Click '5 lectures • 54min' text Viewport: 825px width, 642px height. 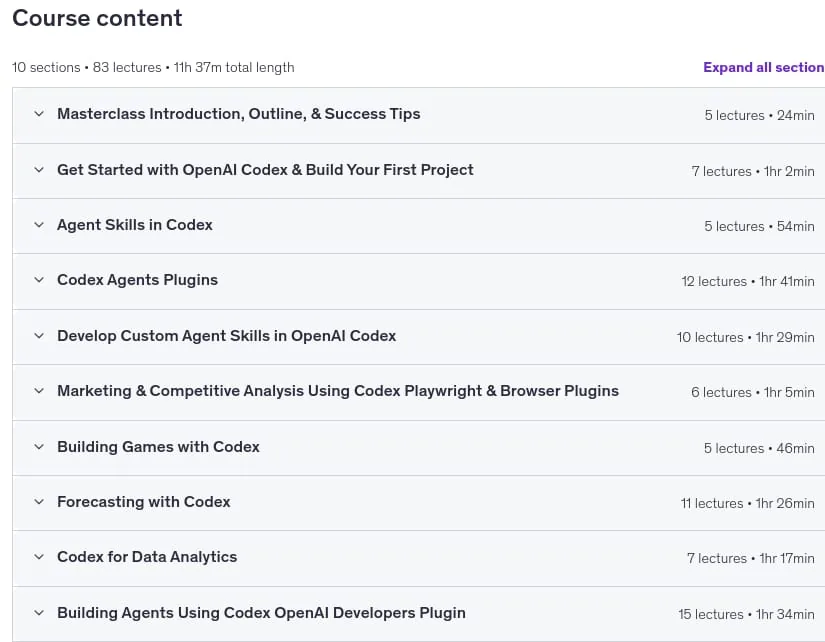(x=759, y=226)
